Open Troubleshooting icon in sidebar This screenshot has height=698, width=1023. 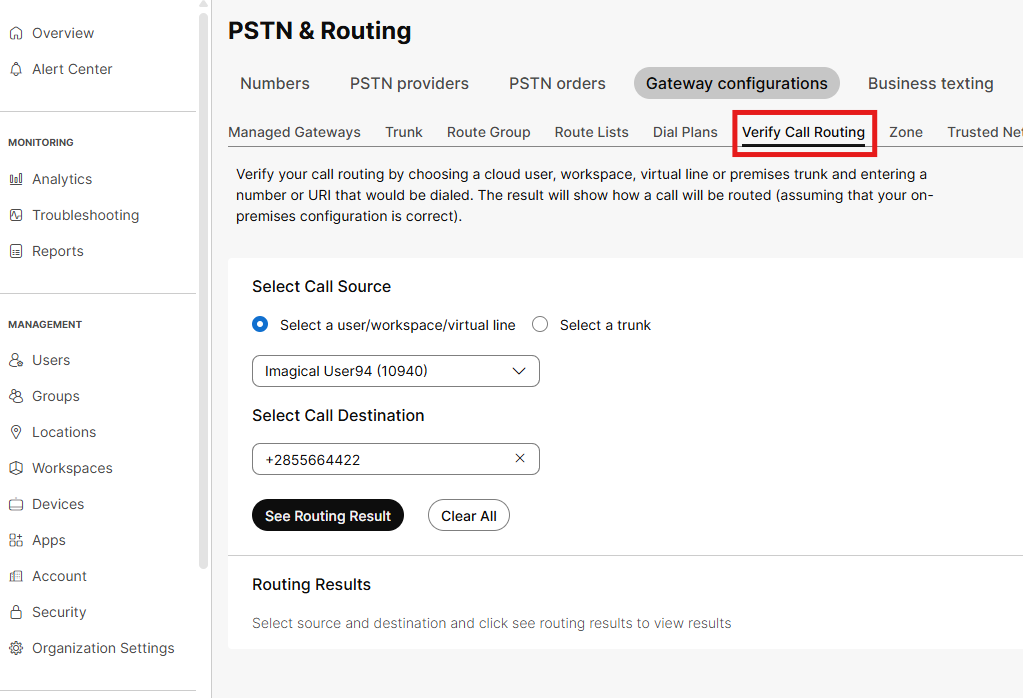[16, 215]
